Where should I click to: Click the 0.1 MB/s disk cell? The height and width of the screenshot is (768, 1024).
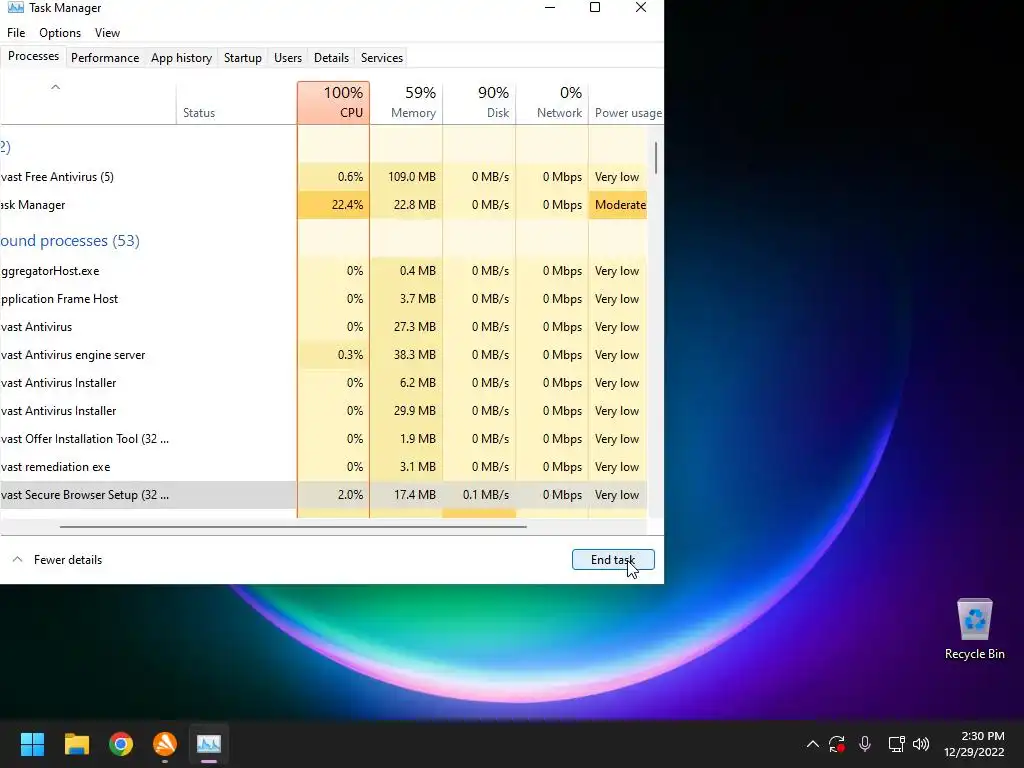pos(479,495)
